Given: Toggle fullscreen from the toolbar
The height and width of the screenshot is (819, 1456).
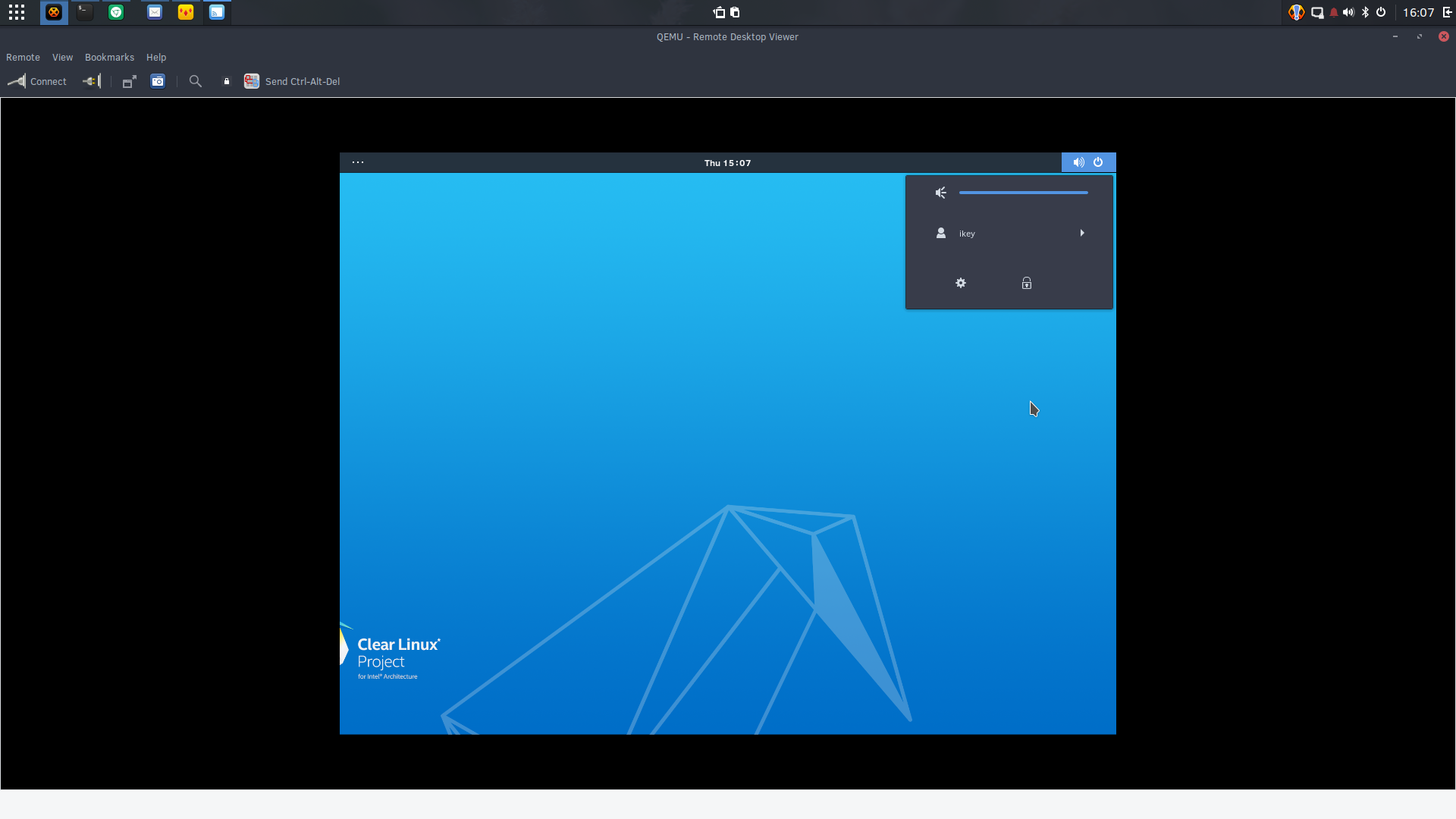Looking at the screenshot, I should pos(130,81).
